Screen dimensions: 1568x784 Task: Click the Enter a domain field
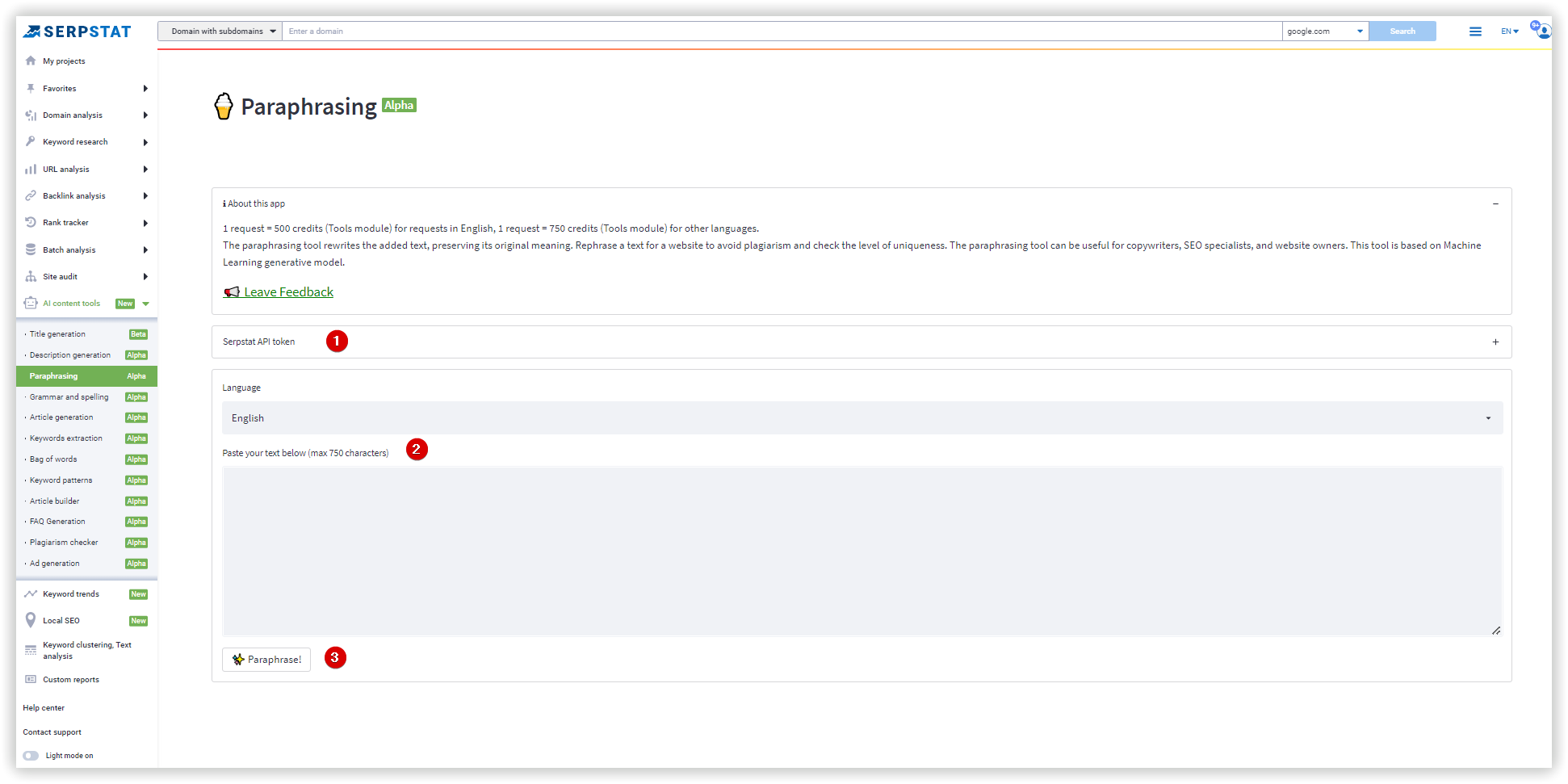pyautogui.click(x=782, y=31)
